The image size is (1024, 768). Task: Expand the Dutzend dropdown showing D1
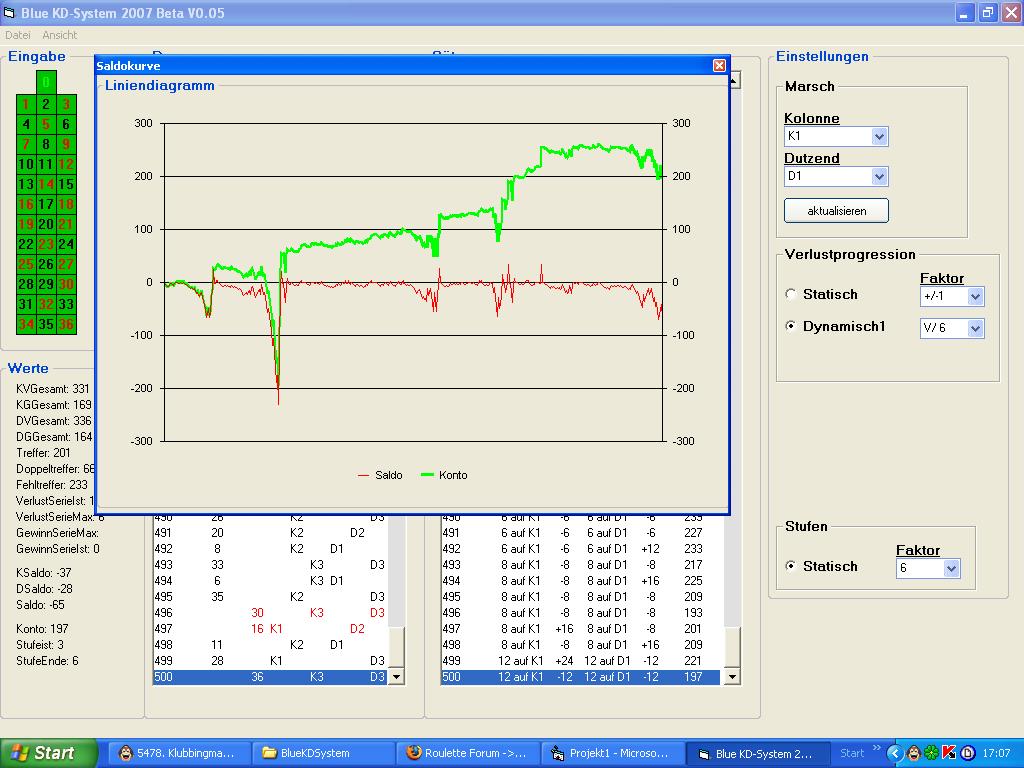click(879, 176)
